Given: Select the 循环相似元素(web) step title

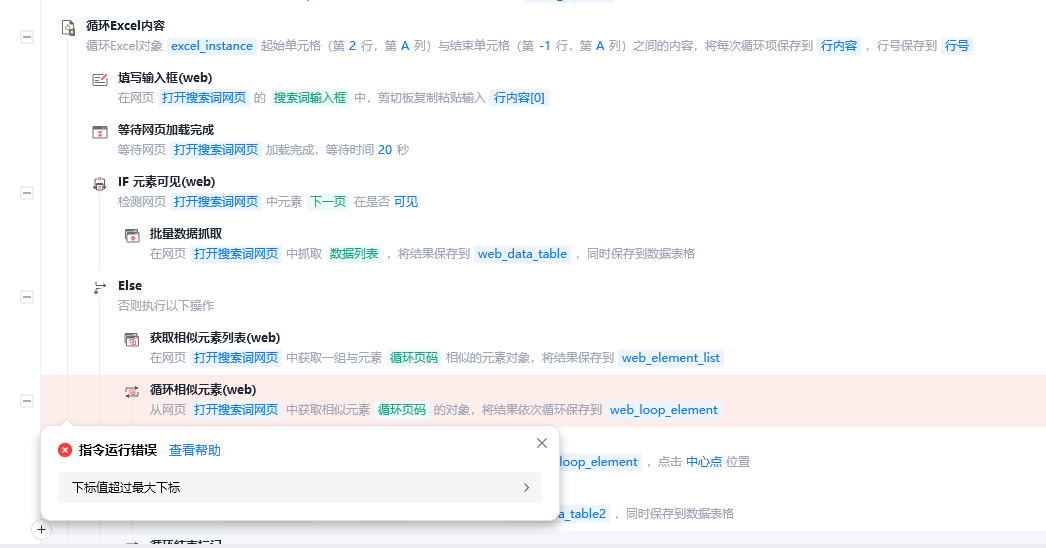Looking at the screenshot, I should 203,390.
